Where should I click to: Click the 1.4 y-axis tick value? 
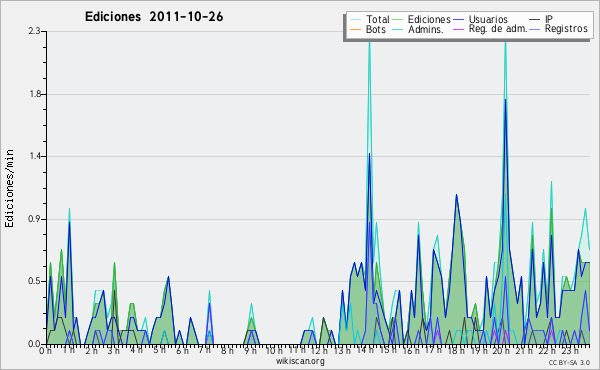coord(34,156)
